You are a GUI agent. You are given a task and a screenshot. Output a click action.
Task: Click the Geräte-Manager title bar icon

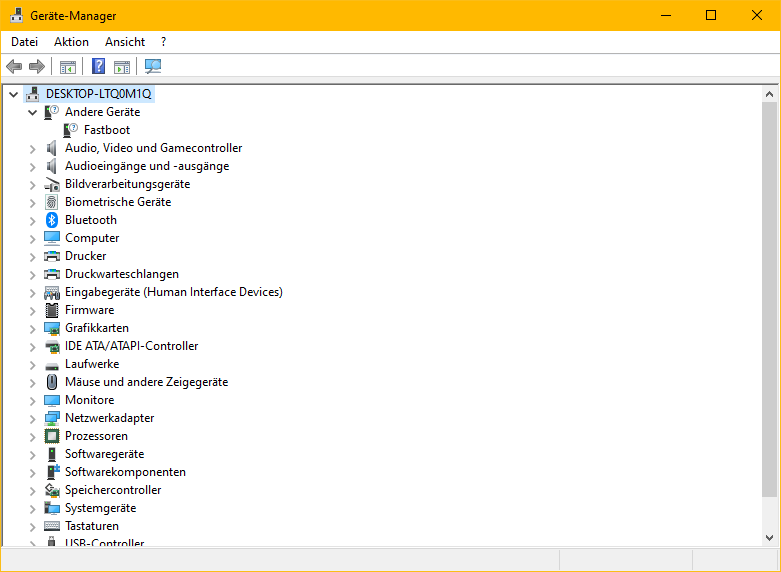point(16,15)
